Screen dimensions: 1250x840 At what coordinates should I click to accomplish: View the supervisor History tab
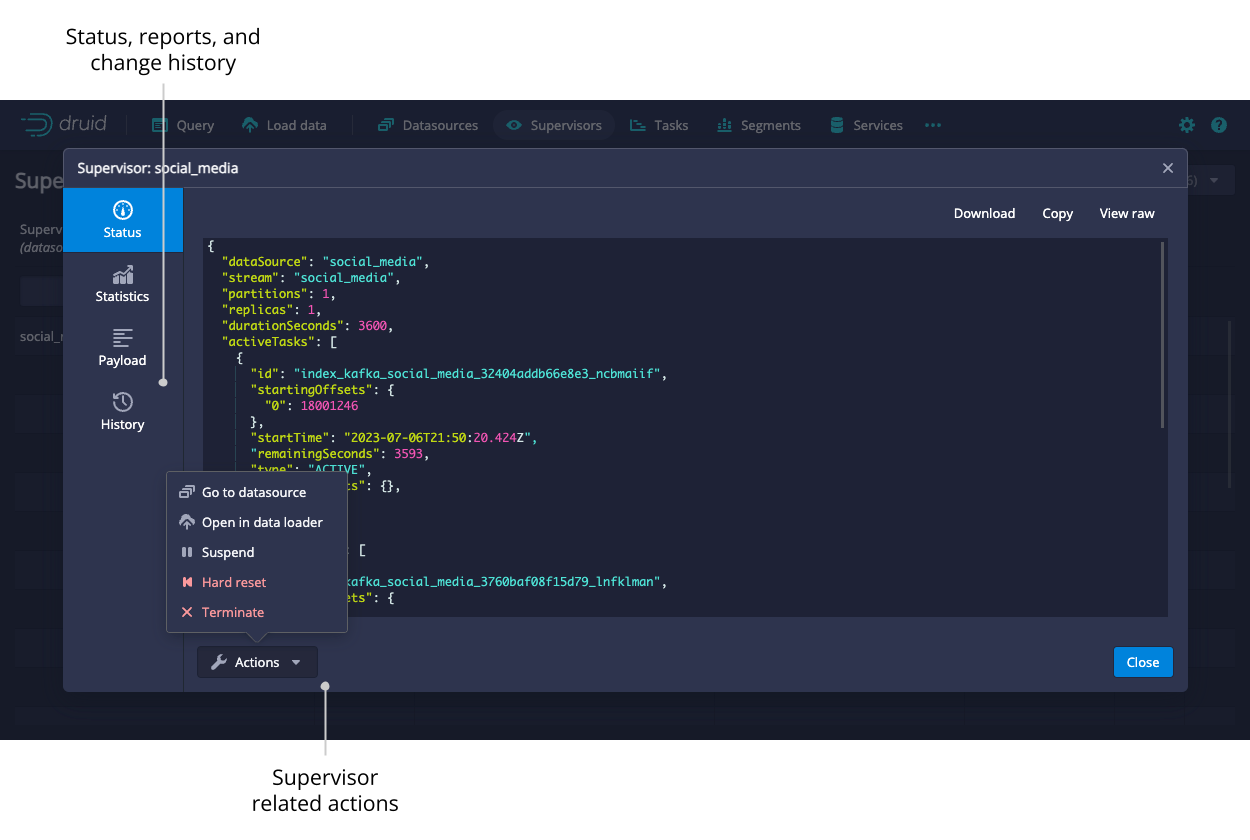(x=123, y=411)
